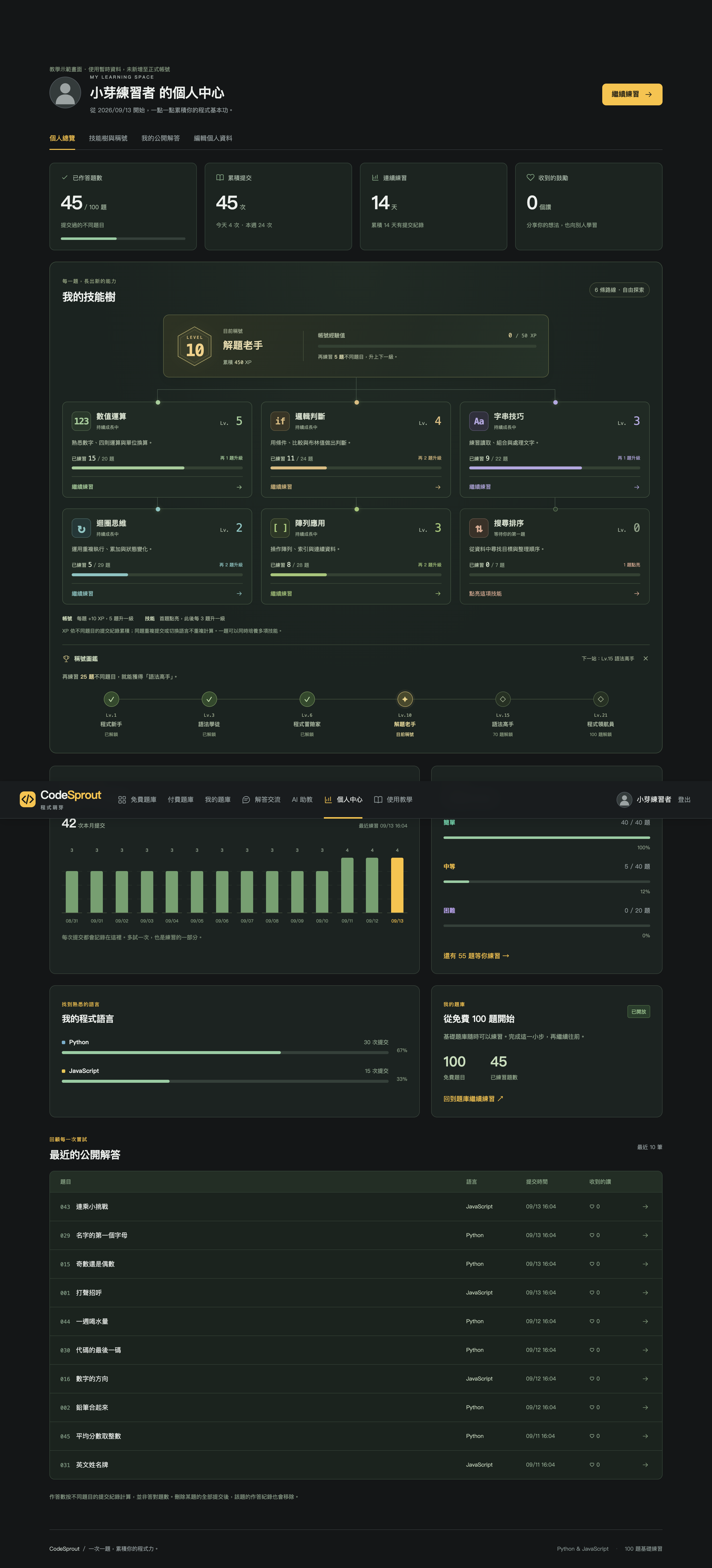Click the arrow on 字串技巧 card
Image resolution: width=712 pixels, height=1568 pixels.
pyautogui.click(x=637, y=487)
